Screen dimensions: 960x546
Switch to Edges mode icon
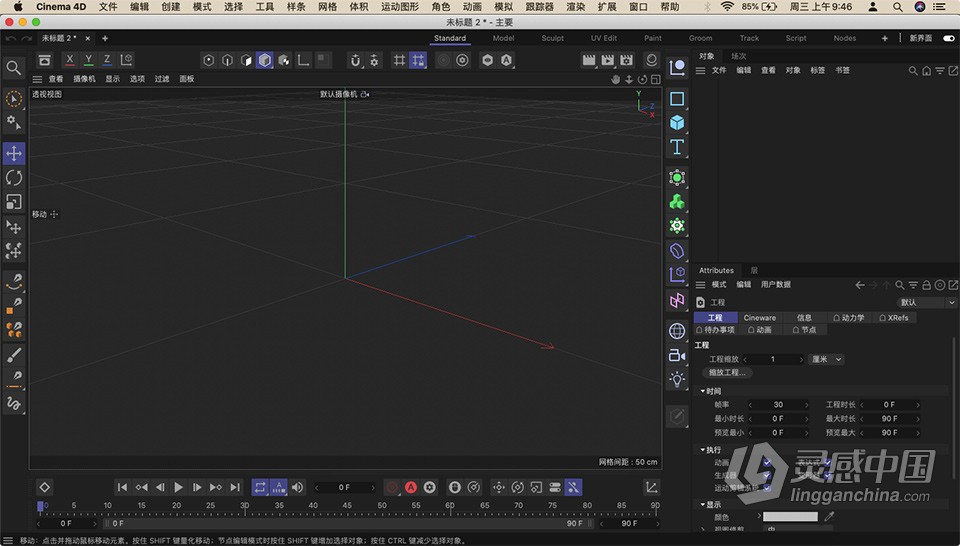coord(227,60)
